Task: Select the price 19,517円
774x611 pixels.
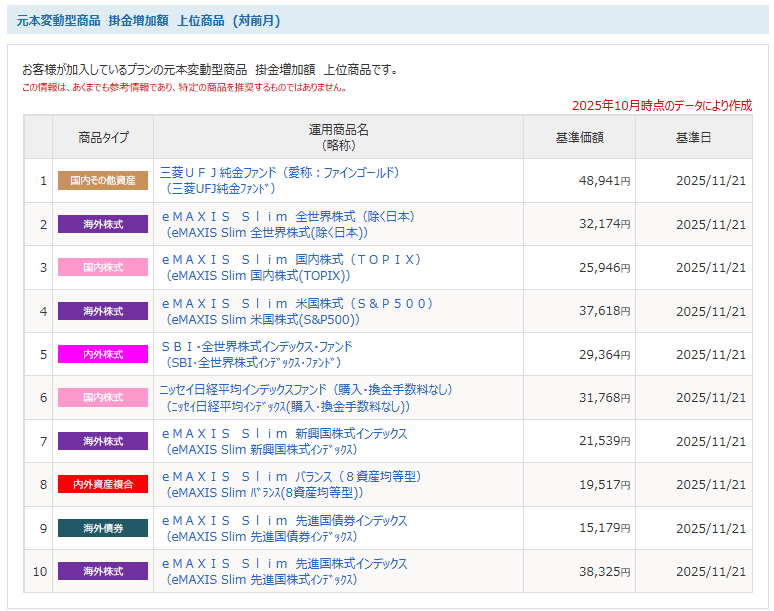Action: (604, 485)
